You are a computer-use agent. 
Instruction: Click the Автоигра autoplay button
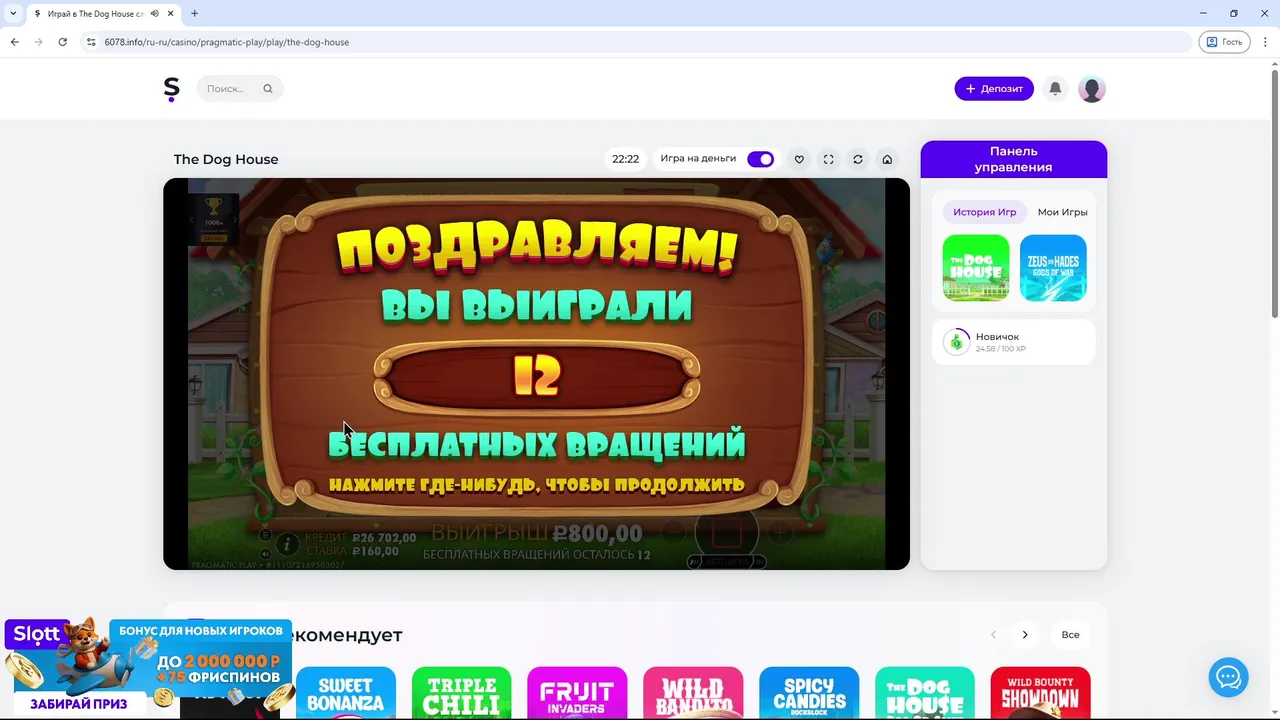pyautogui.click(x=726, y=562)
